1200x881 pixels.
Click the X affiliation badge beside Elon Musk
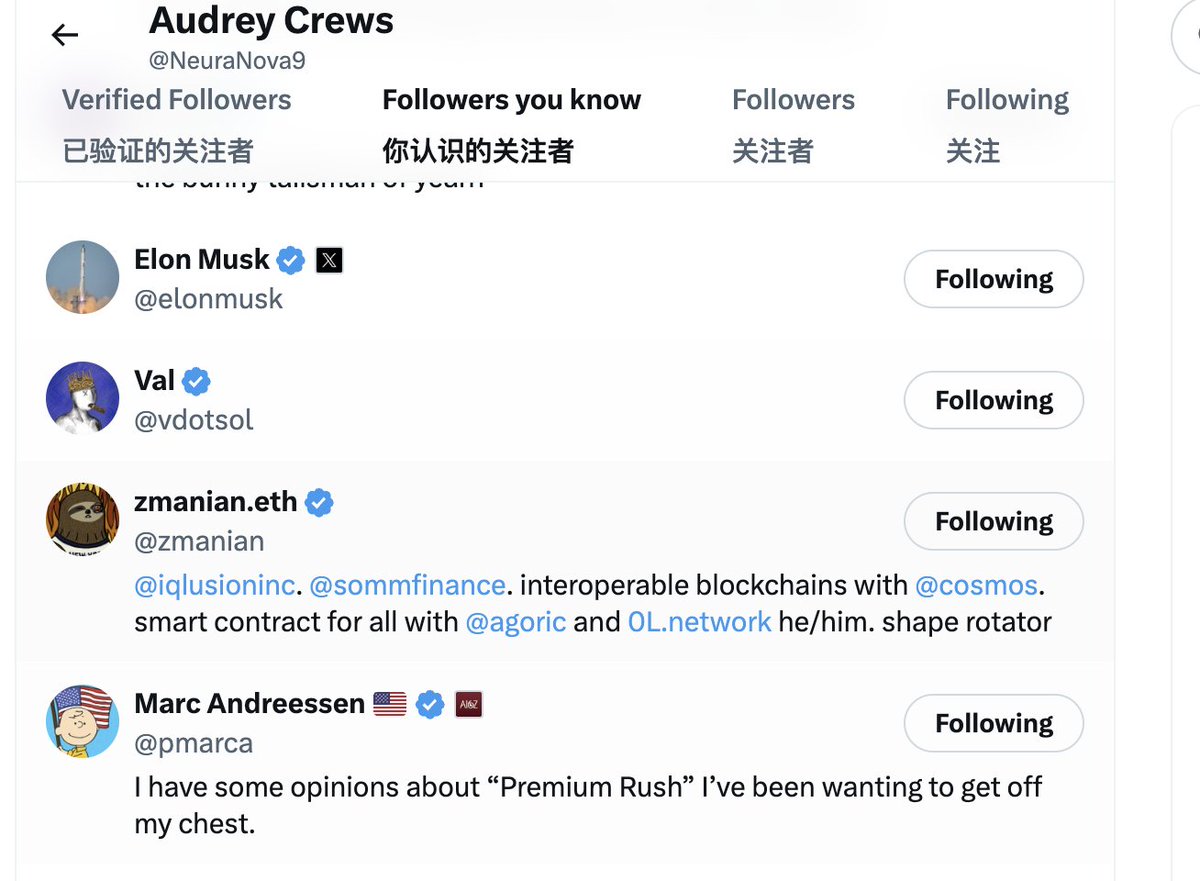pyautogui.click(x=329, y=261)
